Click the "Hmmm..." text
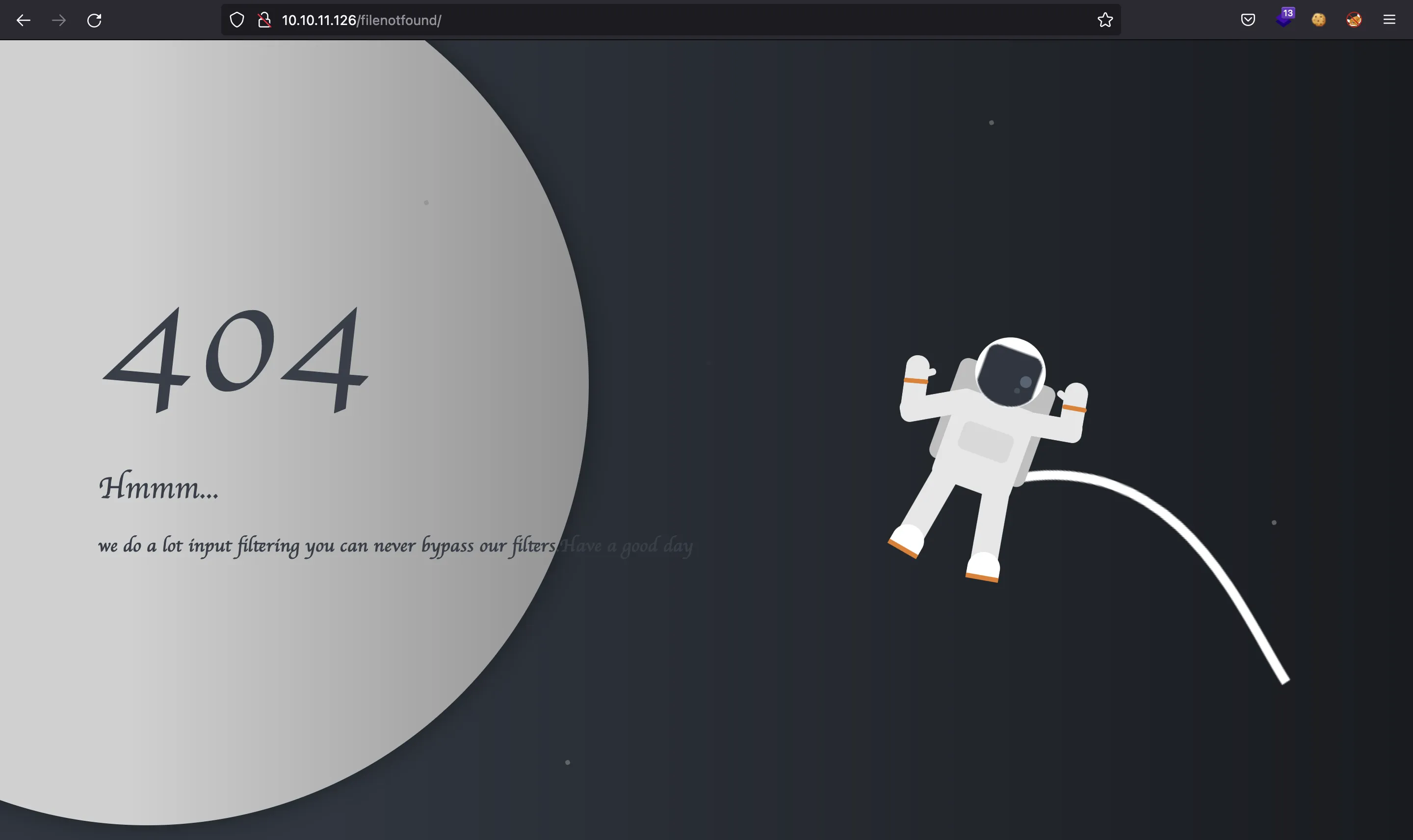 coord(158,486)
